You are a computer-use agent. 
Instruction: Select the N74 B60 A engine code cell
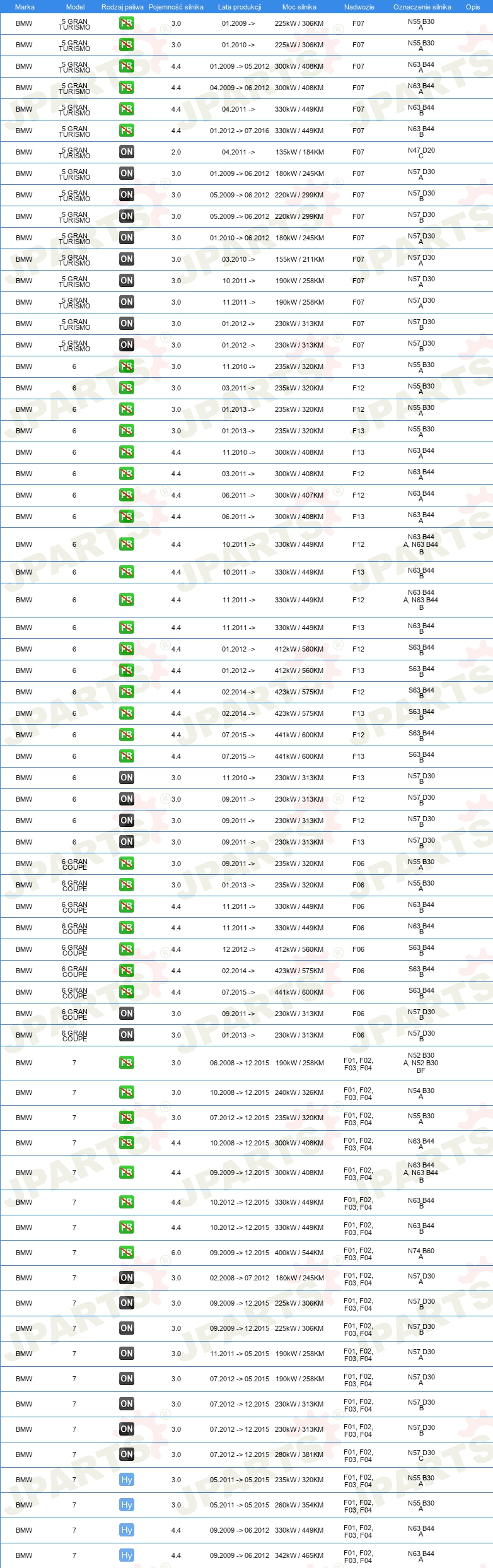421,1253
